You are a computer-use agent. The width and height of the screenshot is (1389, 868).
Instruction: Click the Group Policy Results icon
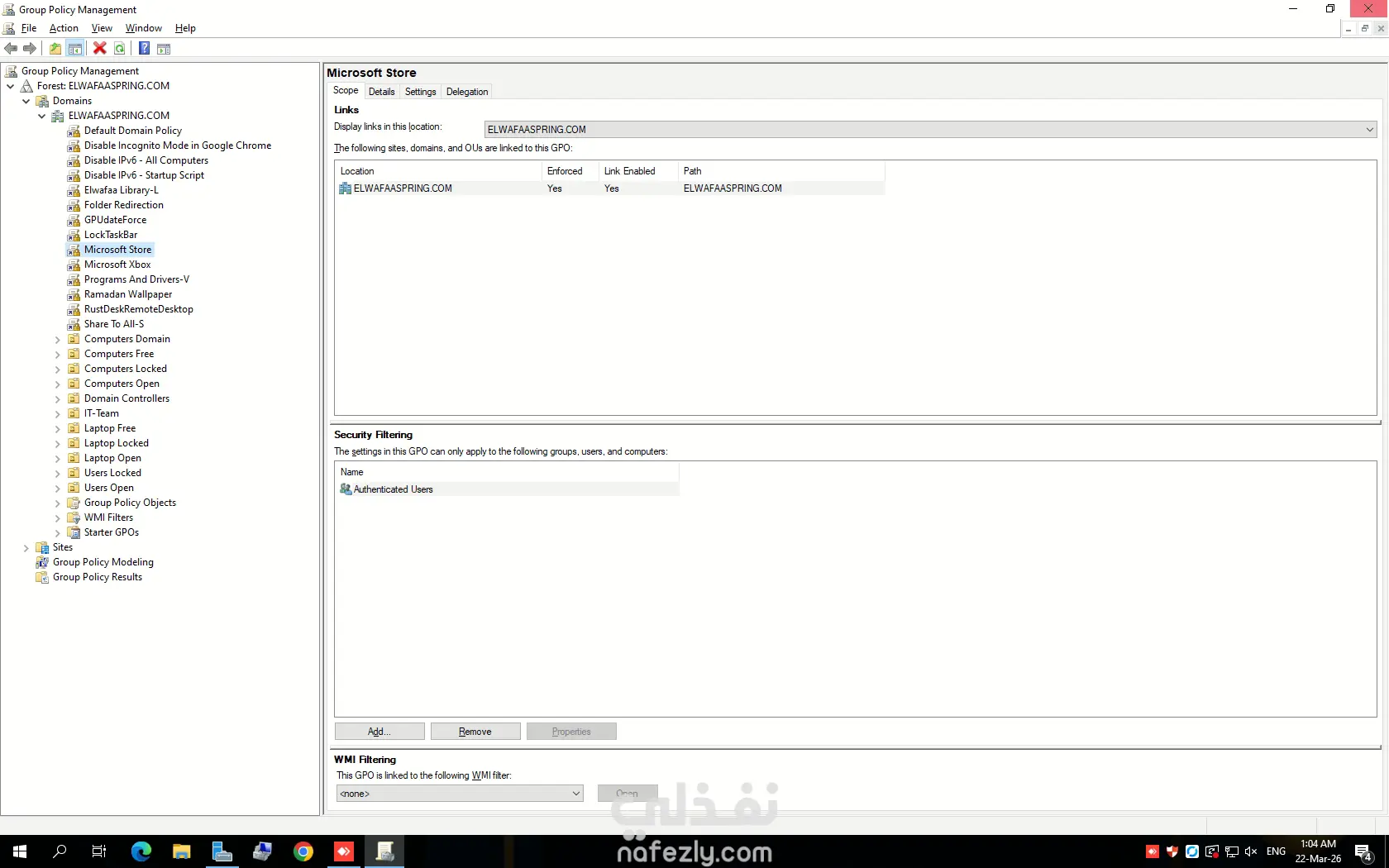[x=42, y=577]
